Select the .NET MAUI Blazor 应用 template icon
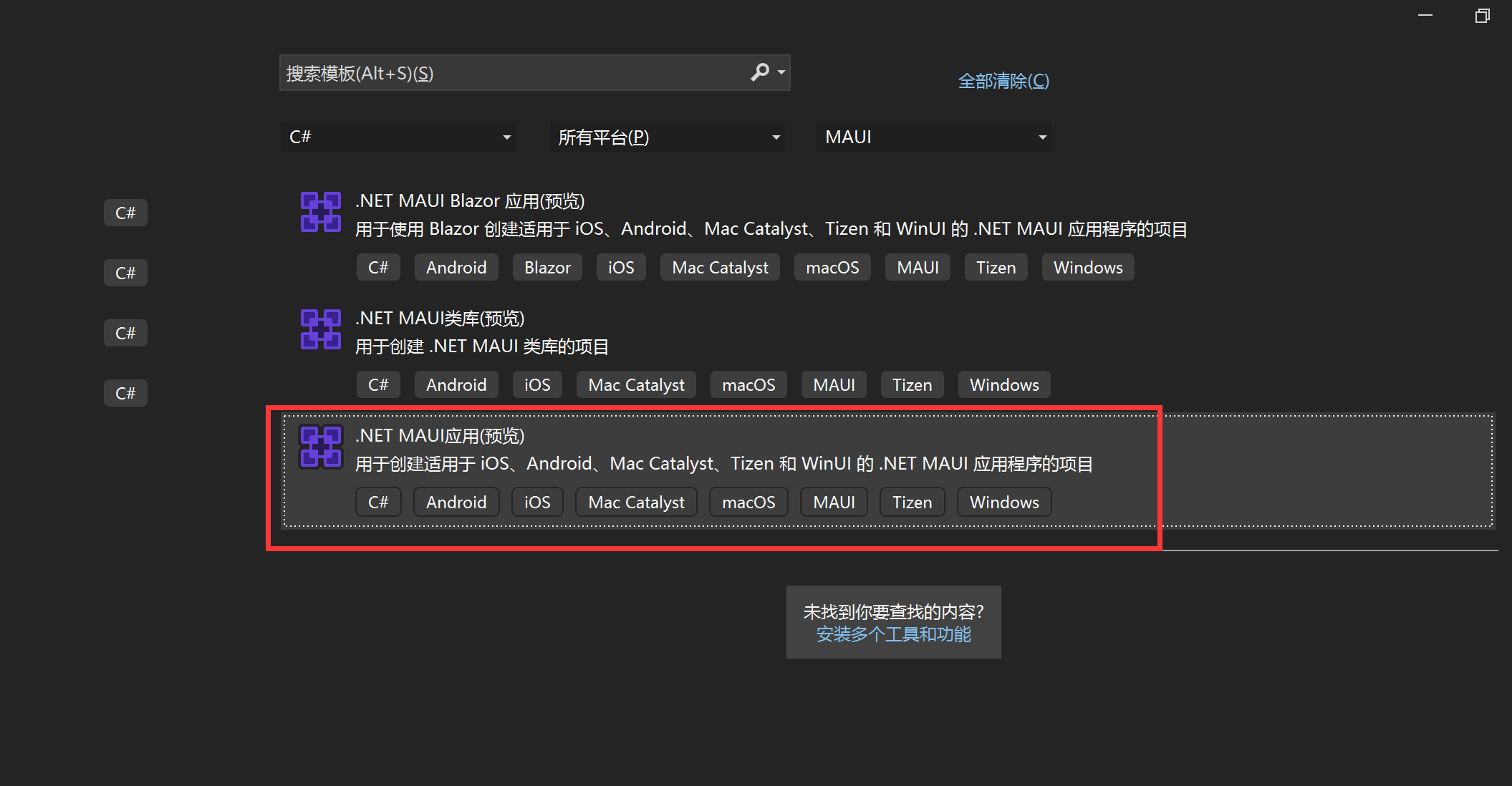The height and width of the screenshot is (786, 1512). [320, 212]
